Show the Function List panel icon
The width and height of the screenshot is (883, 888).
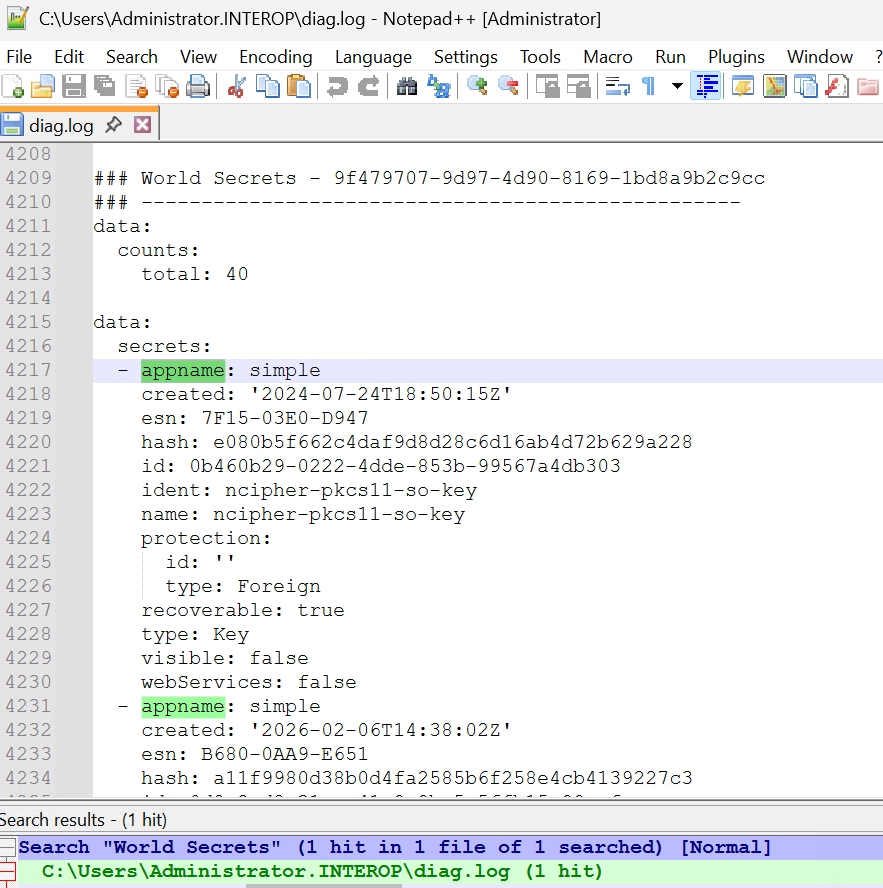coord(837,87)
